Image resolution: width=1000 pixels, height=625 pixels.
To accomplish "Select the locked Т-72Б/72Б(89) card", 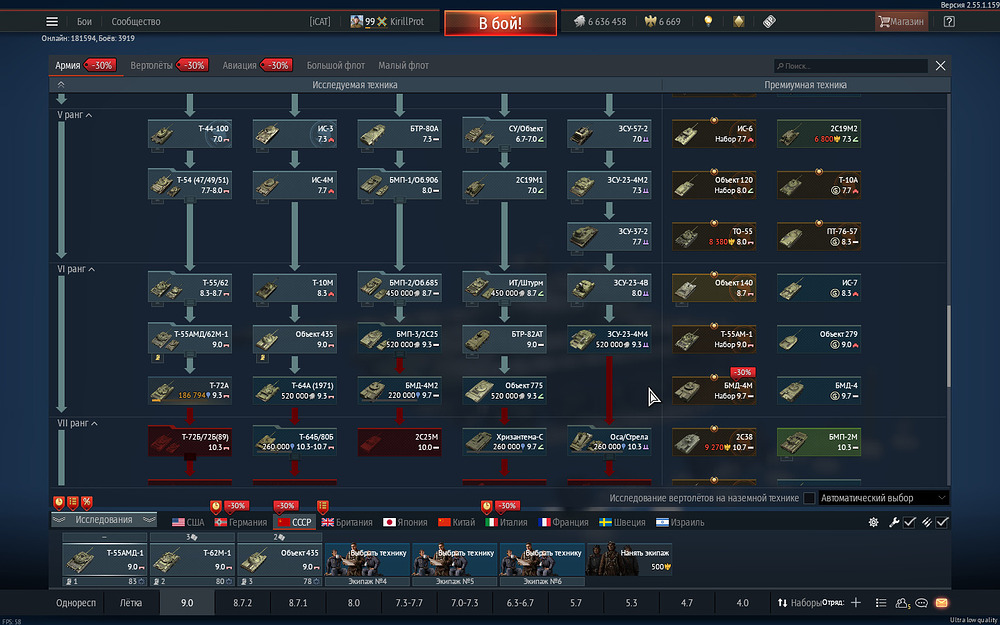I will coord(189,442).
